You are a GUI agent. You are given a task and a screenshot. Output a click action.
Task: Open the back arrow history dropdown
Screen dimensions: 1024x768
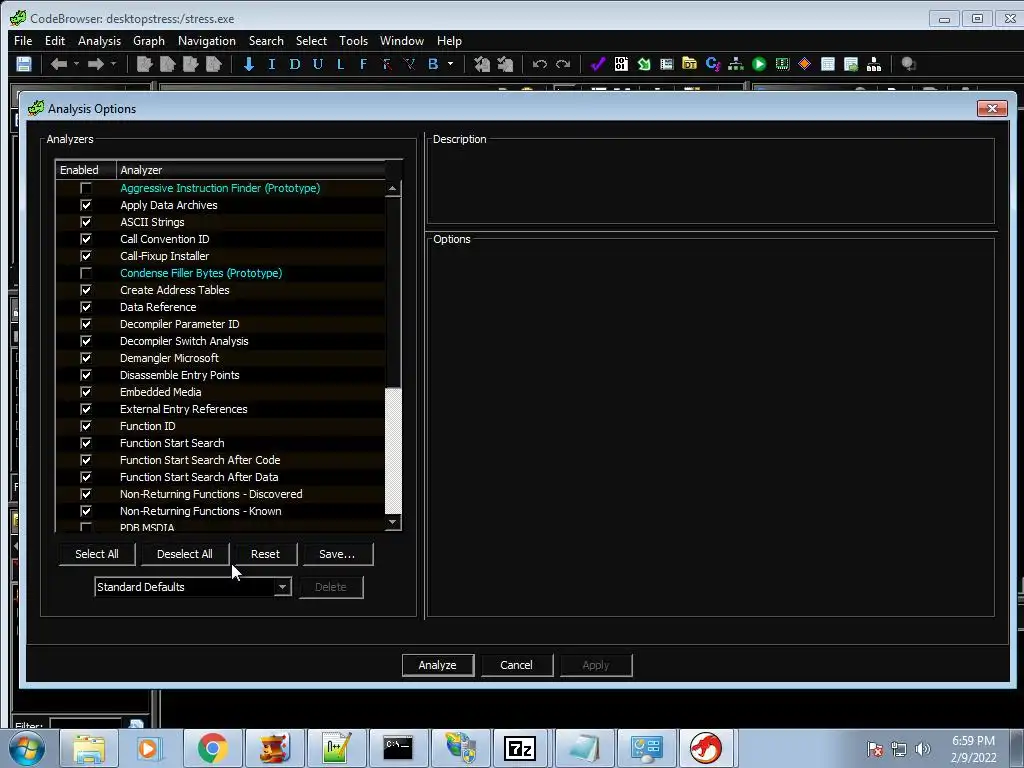76,64
